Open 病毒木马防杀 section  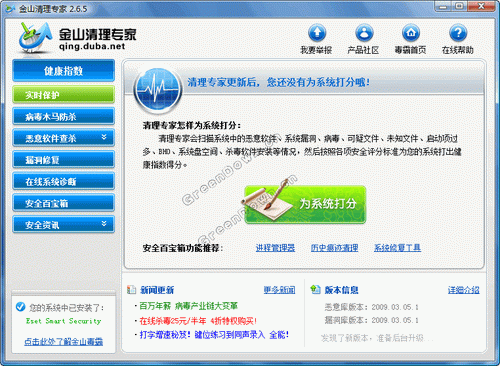(63, 116)
